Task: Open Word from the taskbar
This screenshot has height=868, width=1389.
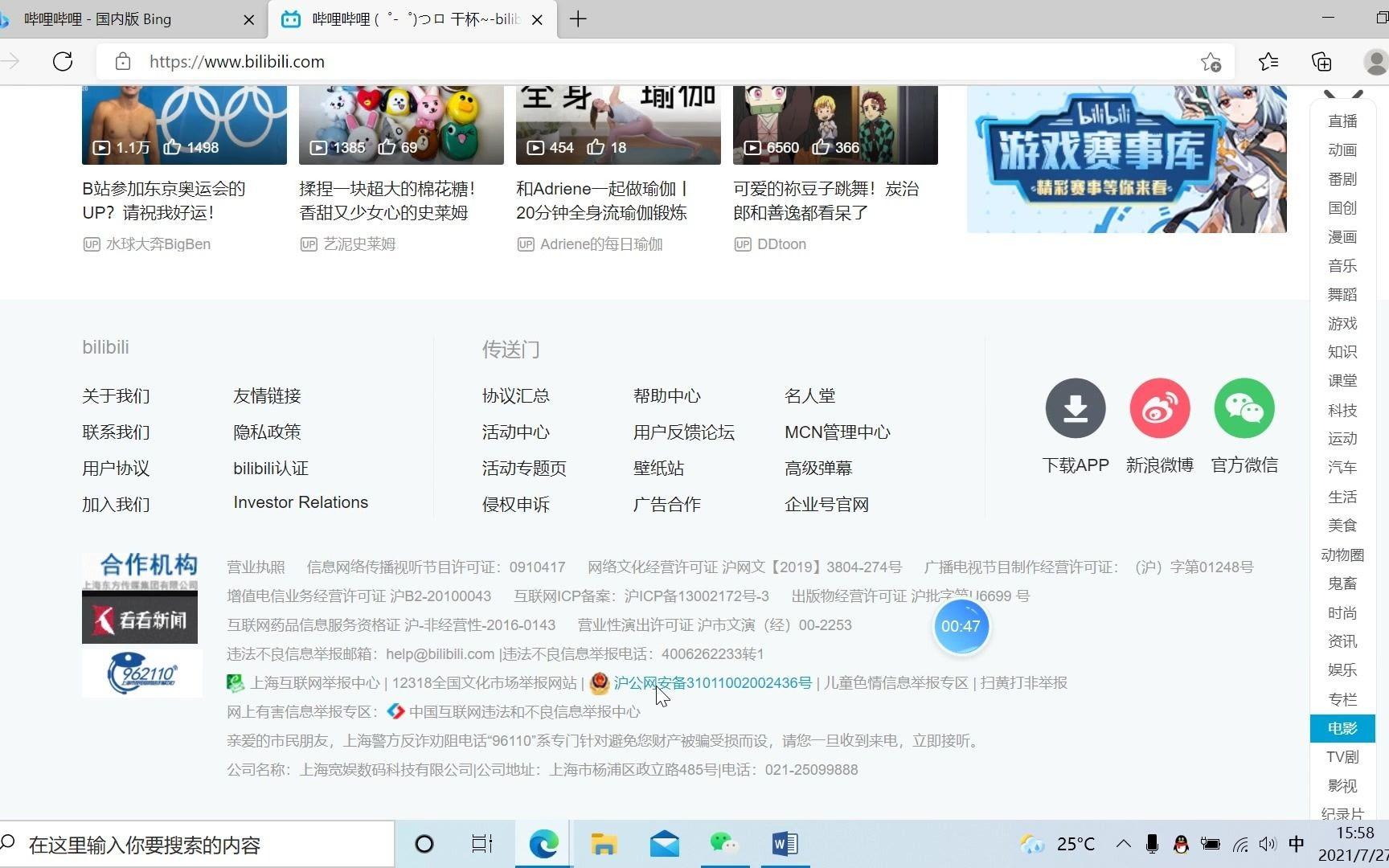Action: click(784, 844)
